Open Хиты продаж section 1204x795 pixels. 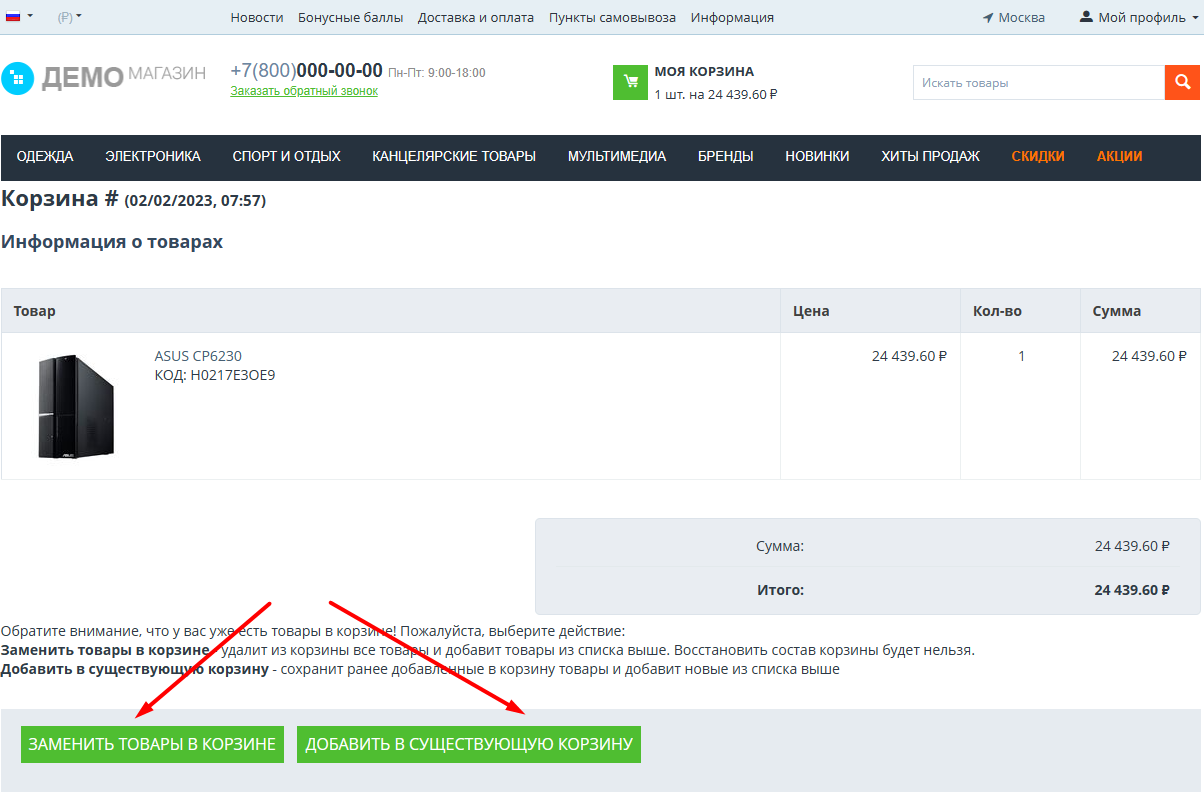click(x=930, y=156)
